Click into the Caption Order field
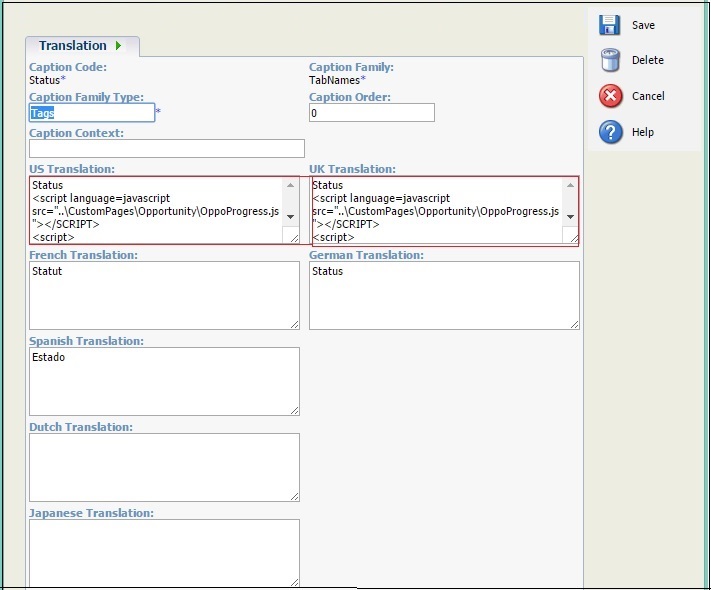Viewport: 711px width, 590px height. click(372, 113)
